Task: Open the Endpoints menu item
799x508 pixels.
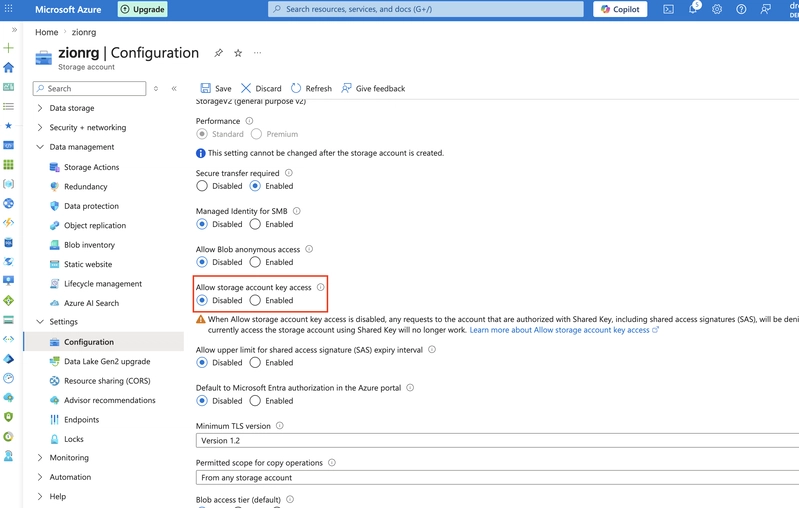Action: (x=82, y=419)
